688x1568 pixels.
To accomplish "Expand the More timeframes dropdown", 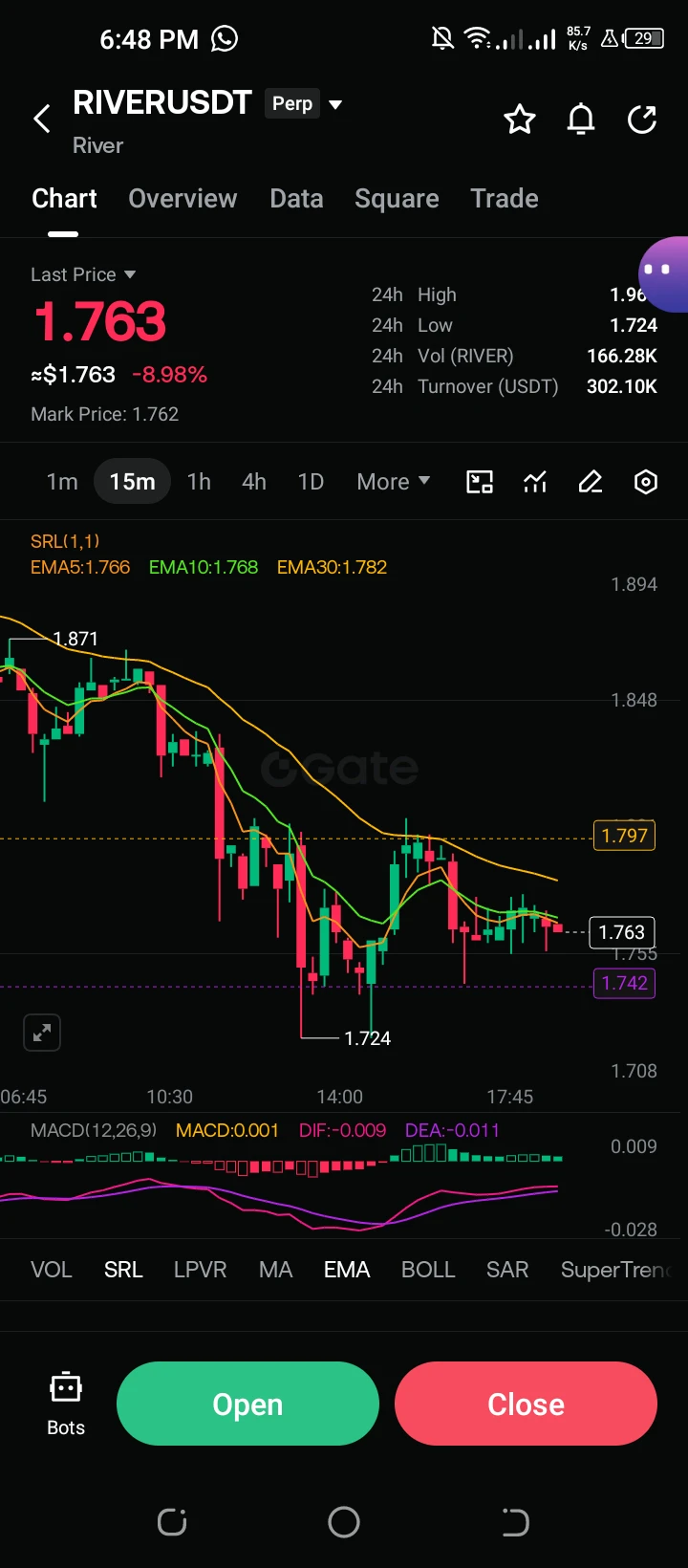I will click(x=393, y=482).
